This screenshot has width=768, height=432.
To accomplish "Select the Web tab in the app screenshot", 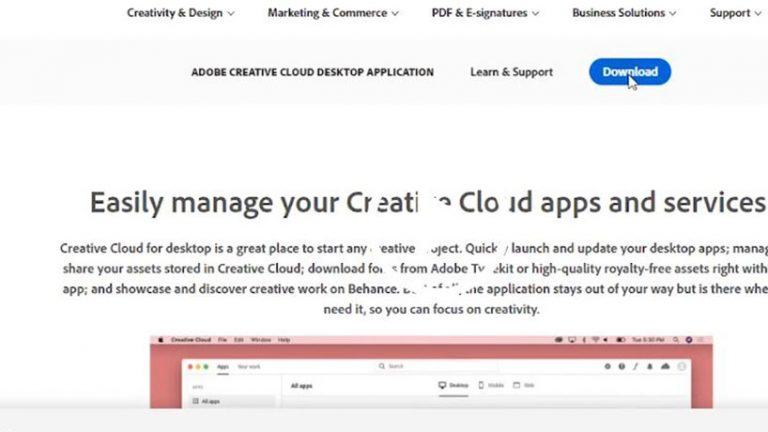I will [x=524, y=385].
